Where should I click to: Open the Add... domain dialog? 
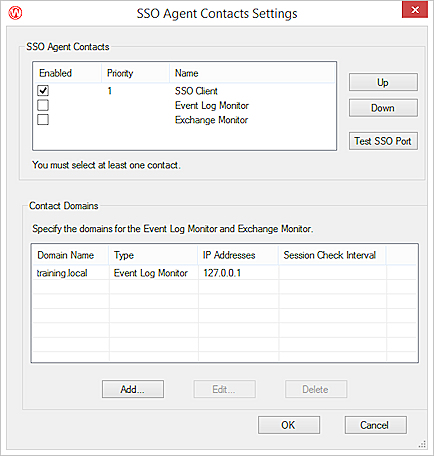pos(133,389)
